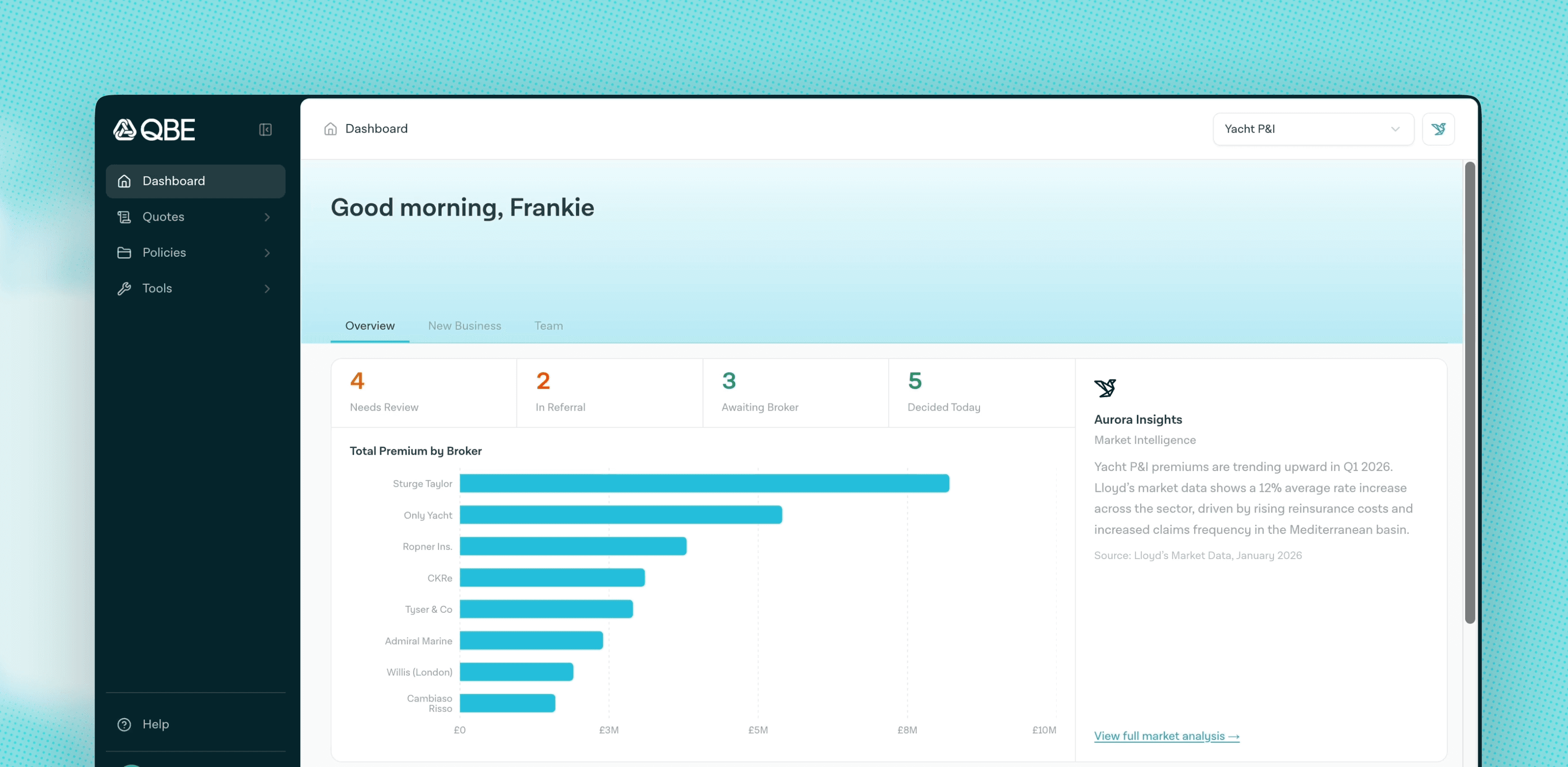This screenshot has width=1568, height=767.
Task: Open Aurora bird icon button in header
Action: pyautogui.click(x=1438, y=129)
